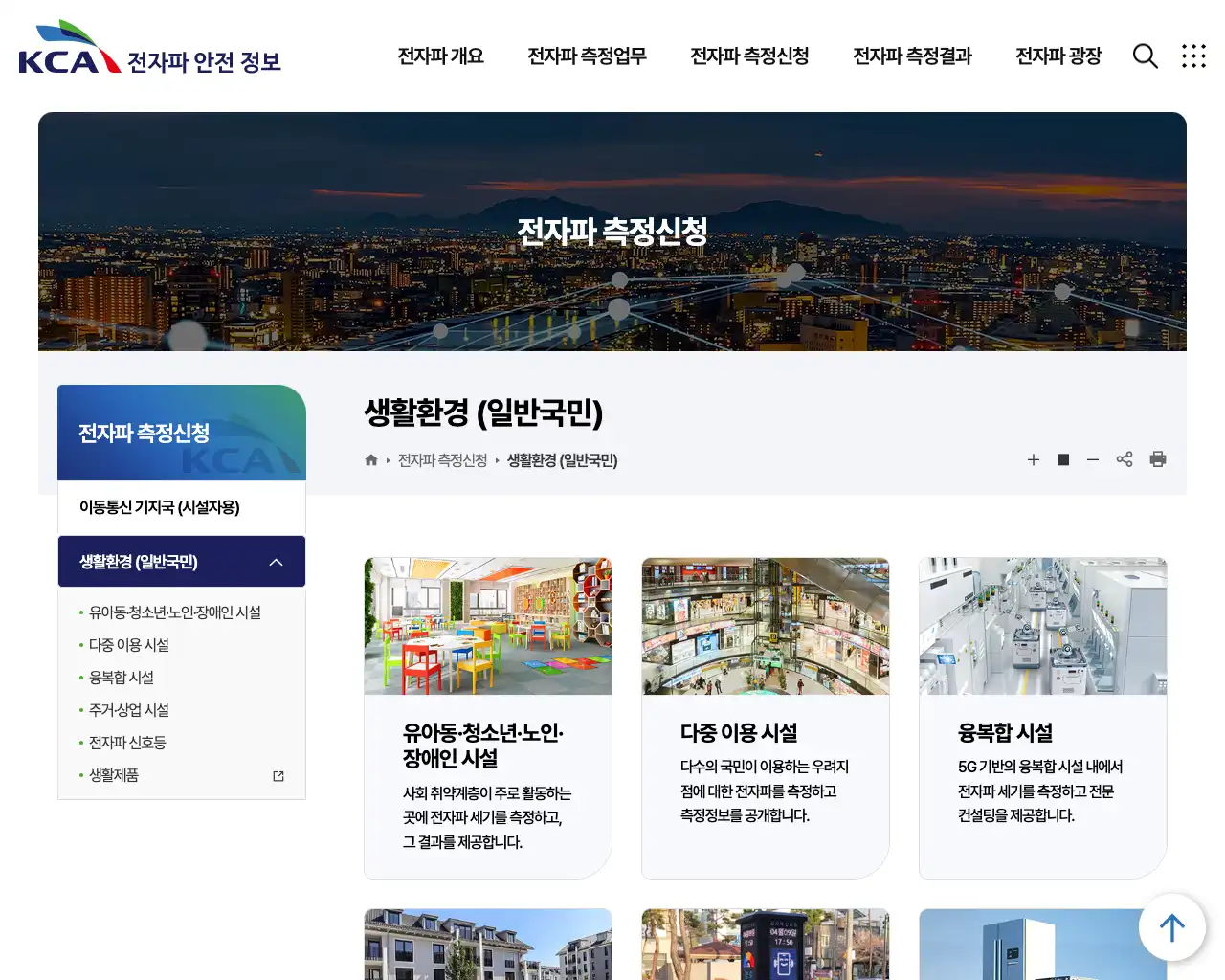Open the full sitemap grid menu icon
The image size is (1225, 980).
pyautogui.click(x=1193, y=56)
